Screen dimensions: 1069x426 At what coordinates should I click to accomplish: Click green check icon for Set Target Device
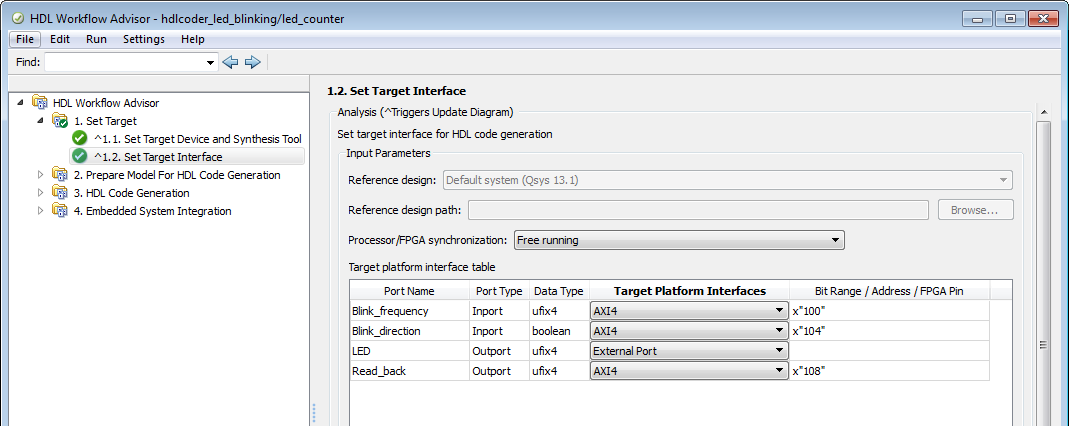80,138
